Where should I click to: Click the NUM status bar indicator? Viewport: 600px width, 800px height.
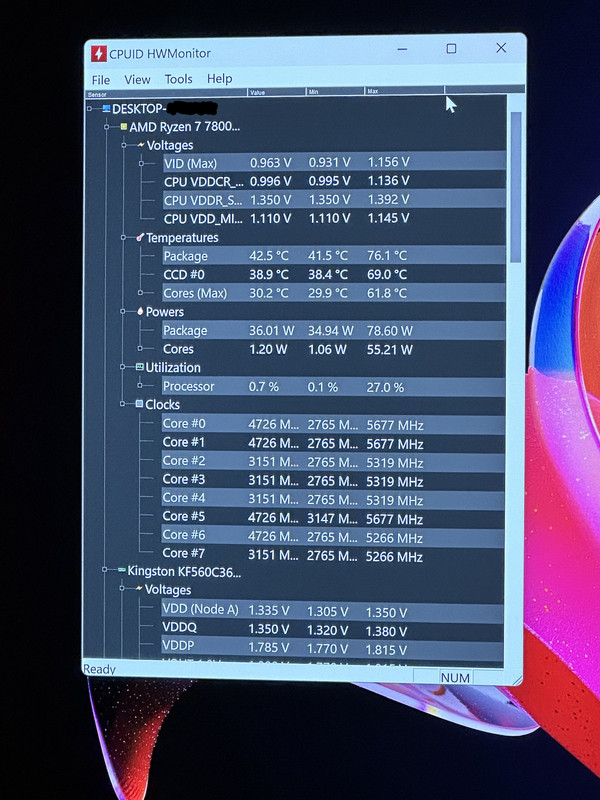455,678
